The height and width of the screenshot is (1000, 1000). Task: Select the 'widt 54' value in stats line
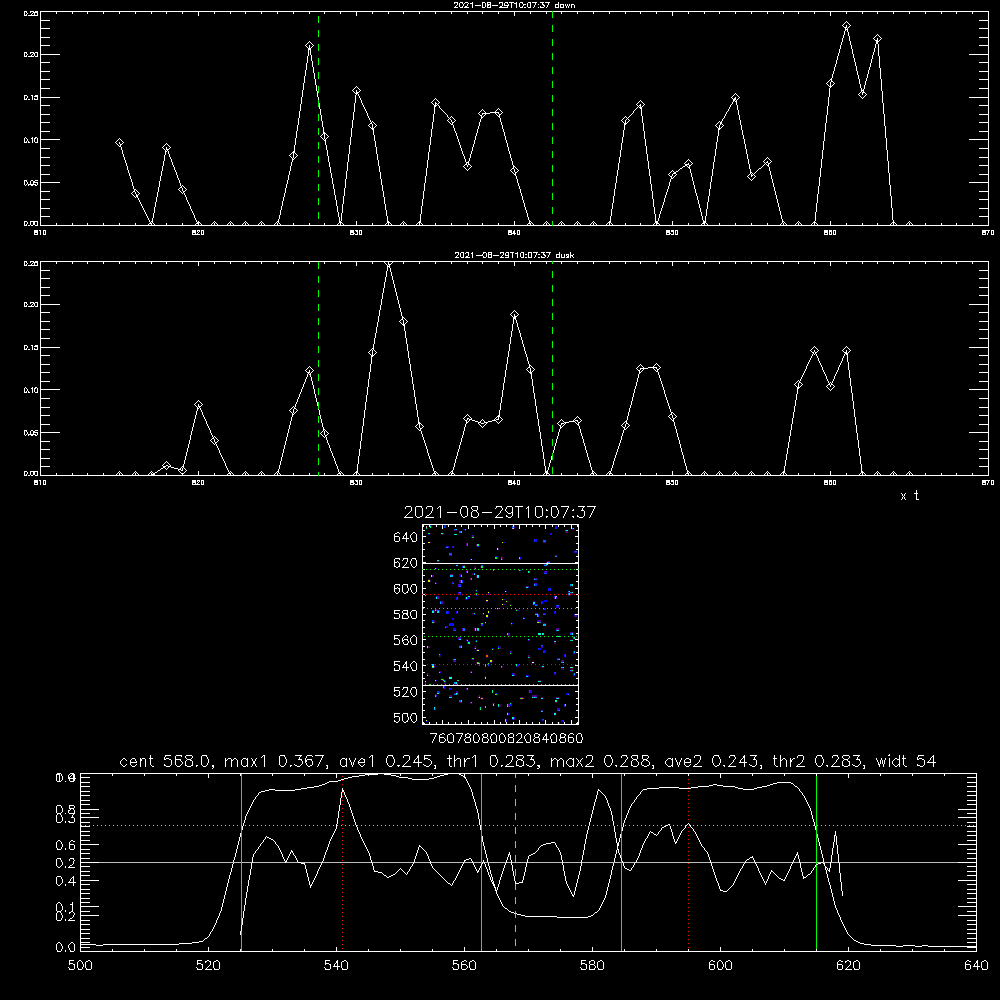click(x=906, y=761)
